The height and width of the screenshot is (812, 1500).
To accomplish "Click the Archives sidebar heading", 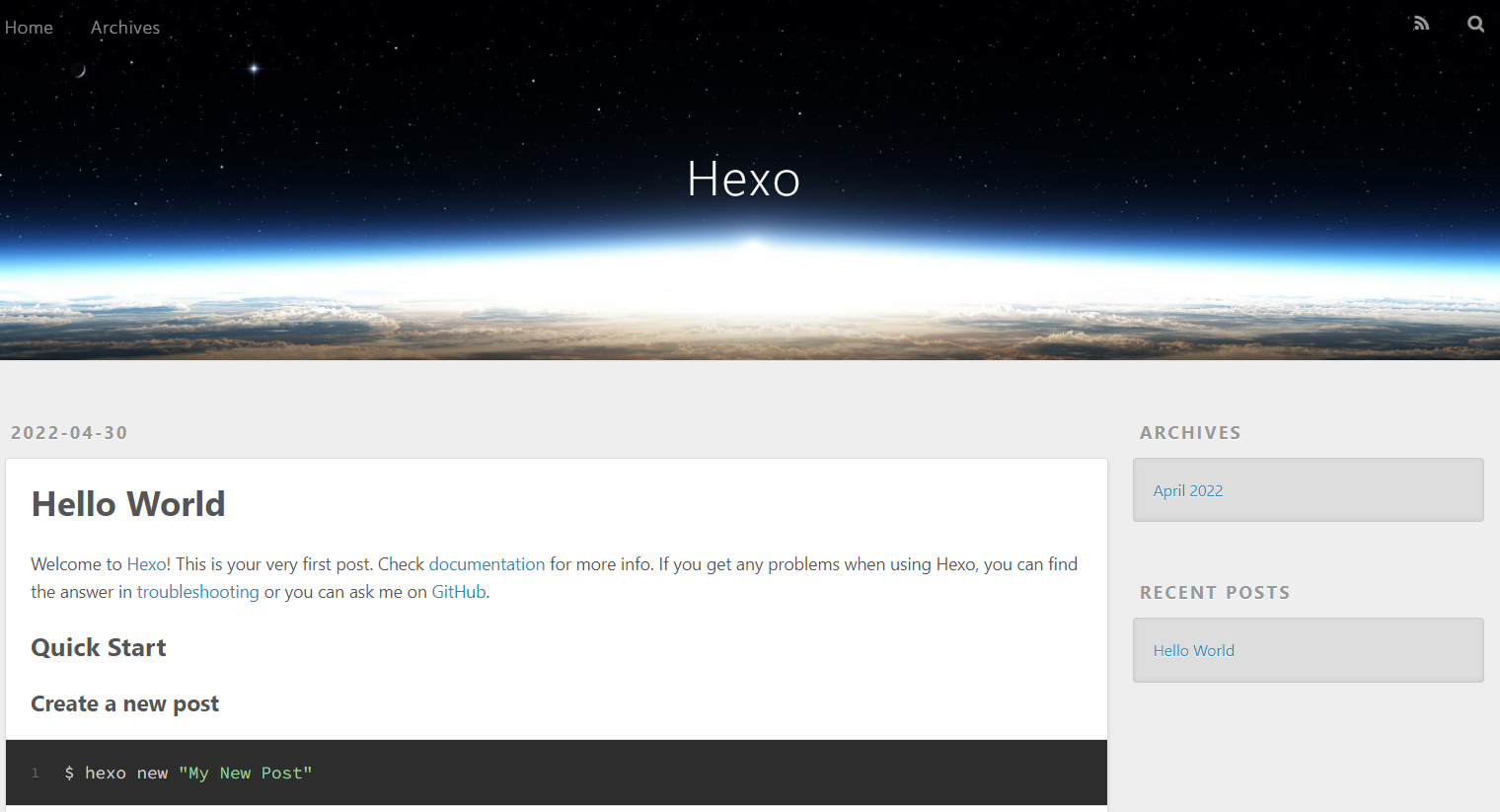I will point(1190,432).
